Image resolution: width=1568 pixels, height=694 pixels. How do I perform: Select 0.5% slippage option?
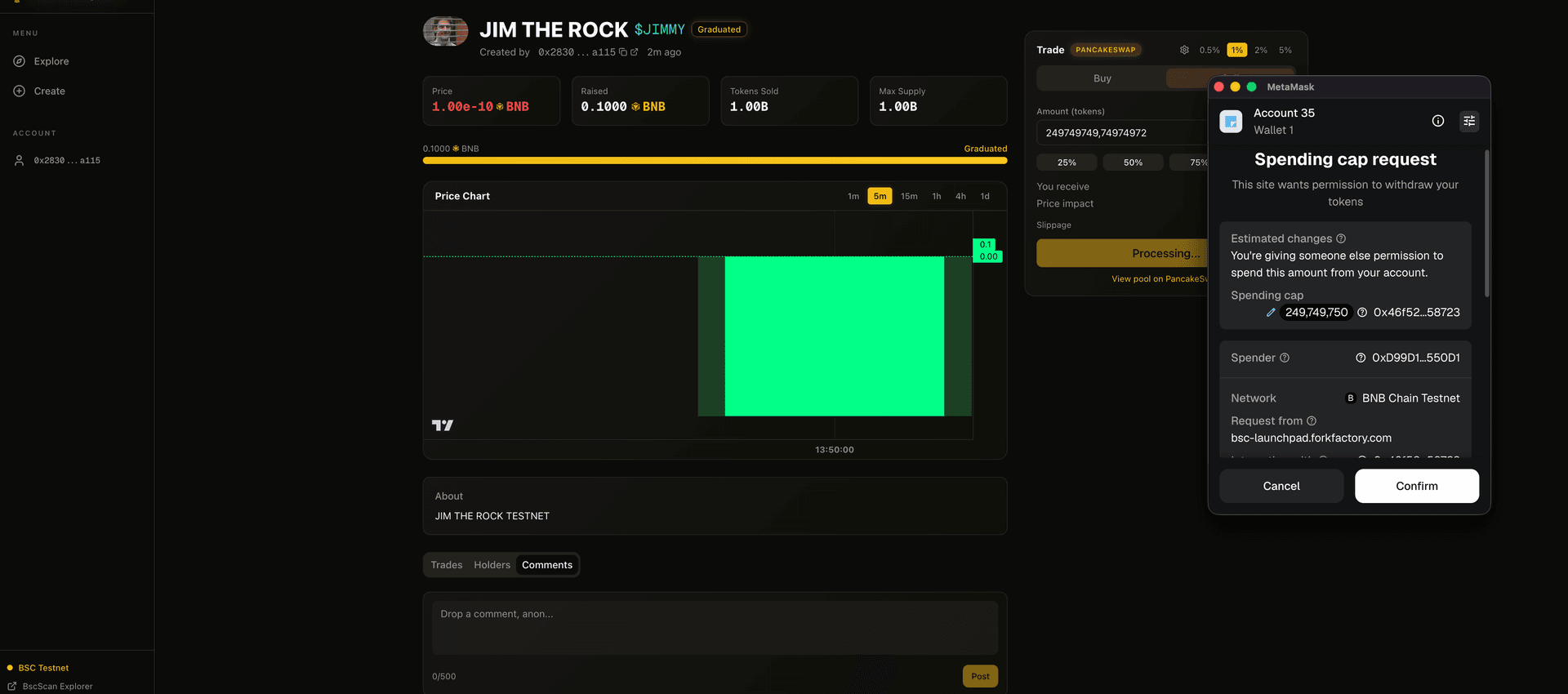tap(1209, 50)
